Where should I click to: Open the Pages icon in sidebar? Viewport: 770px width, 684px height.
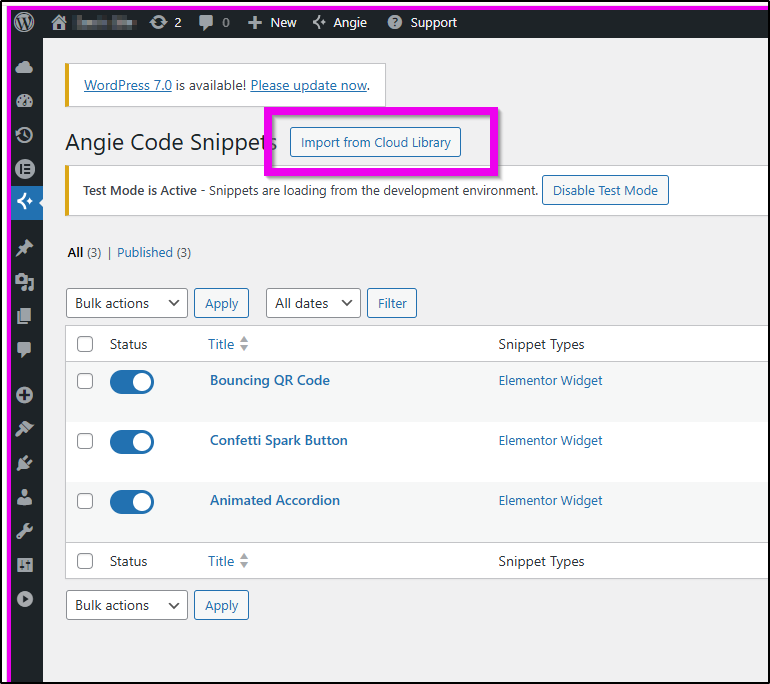click(x=24, y=316)
